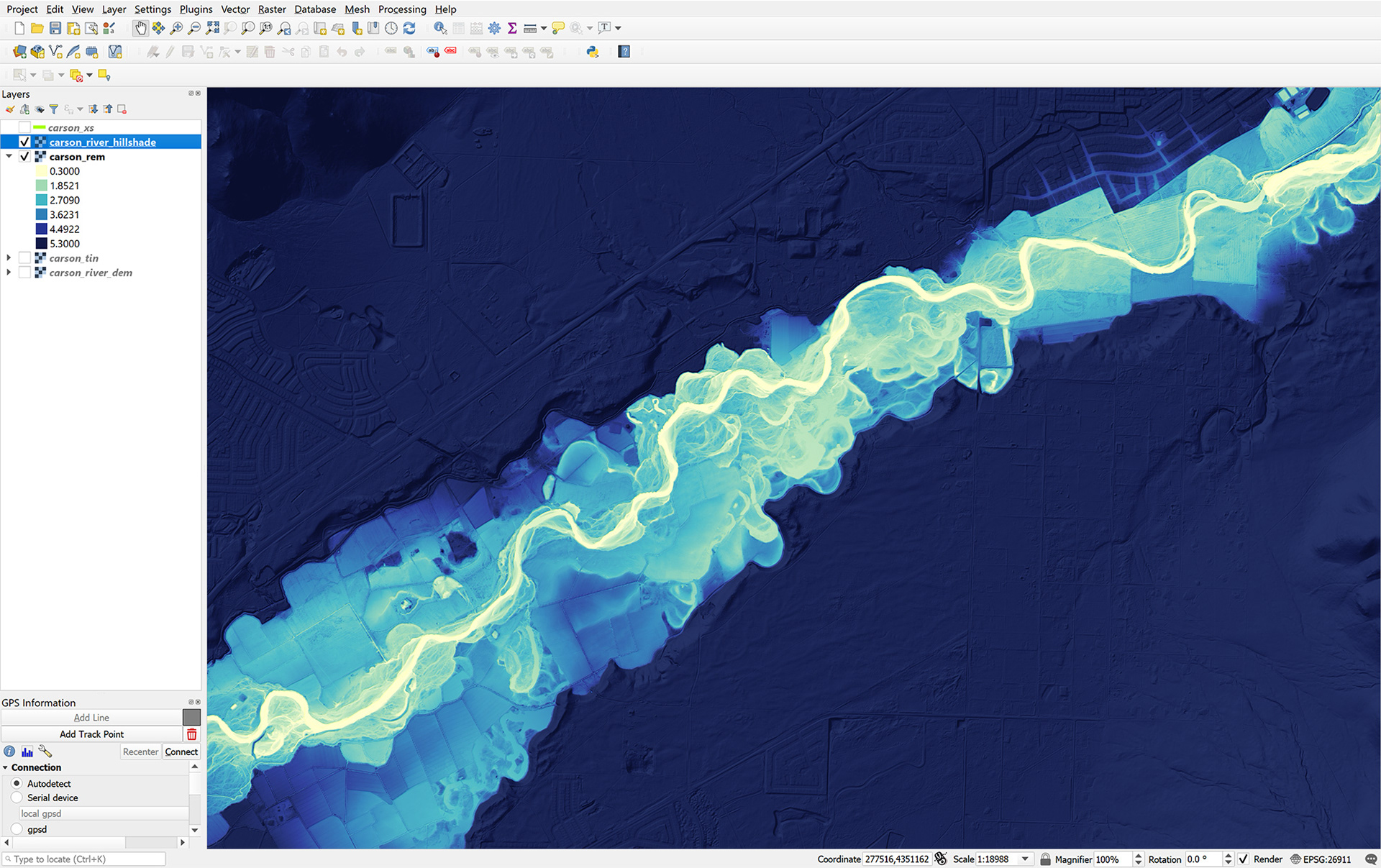
Task: Open Temporal Controller clock icon
Action: 391,28
